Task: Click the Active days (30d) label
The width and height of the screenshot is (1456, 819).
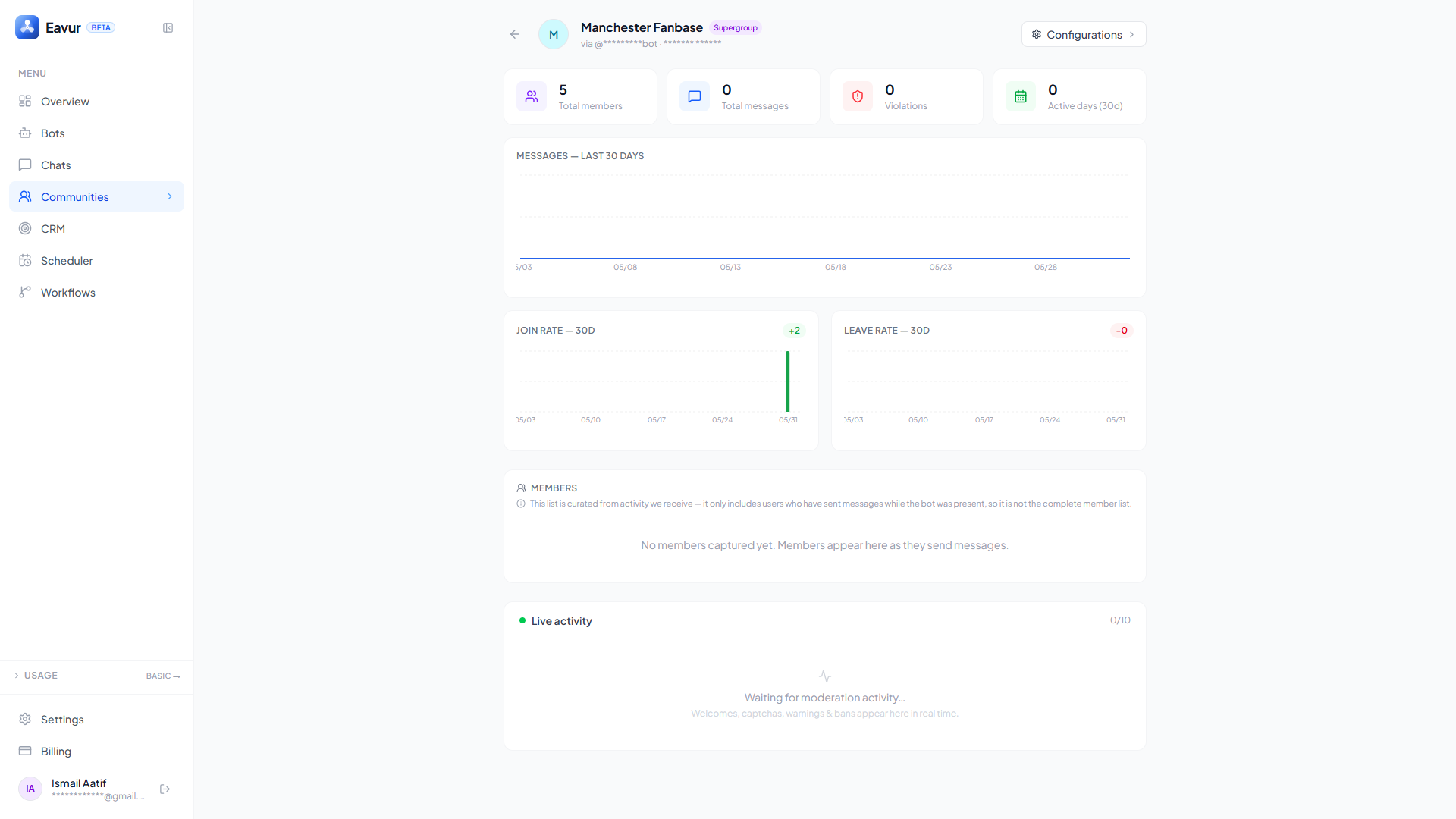Action: pos(1085,106)
